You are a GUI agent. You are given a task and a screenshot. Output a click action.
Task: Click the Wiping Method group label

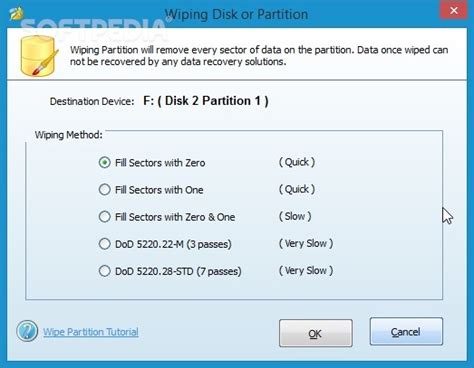[69, 135]
